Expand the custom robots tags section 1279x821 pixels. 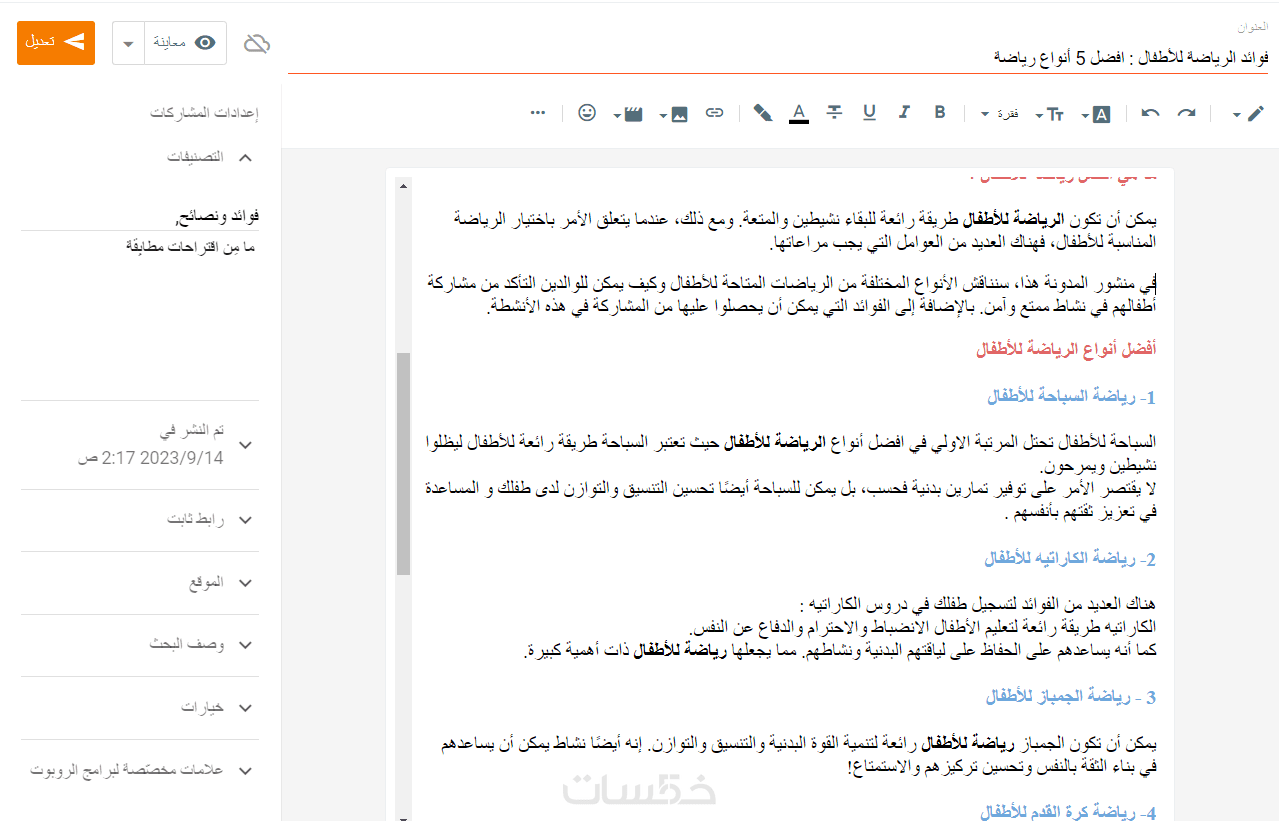[x=246, y=771]
